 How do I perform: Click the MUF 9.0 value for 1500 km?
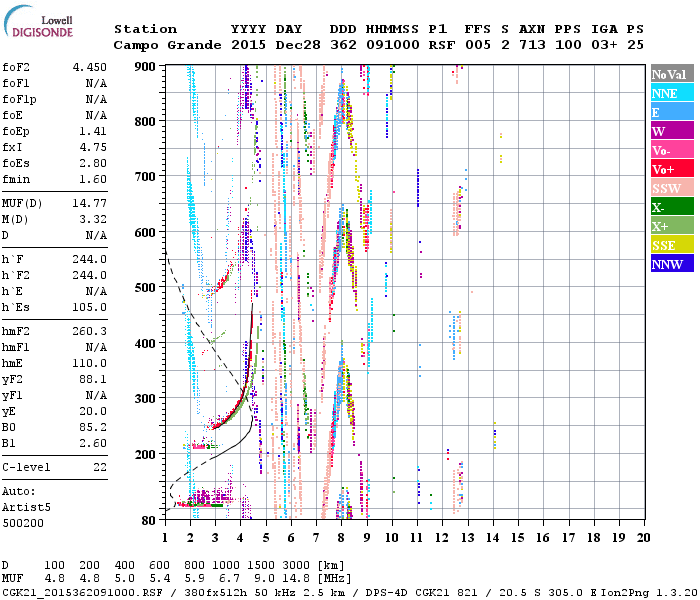coord(264,578)
